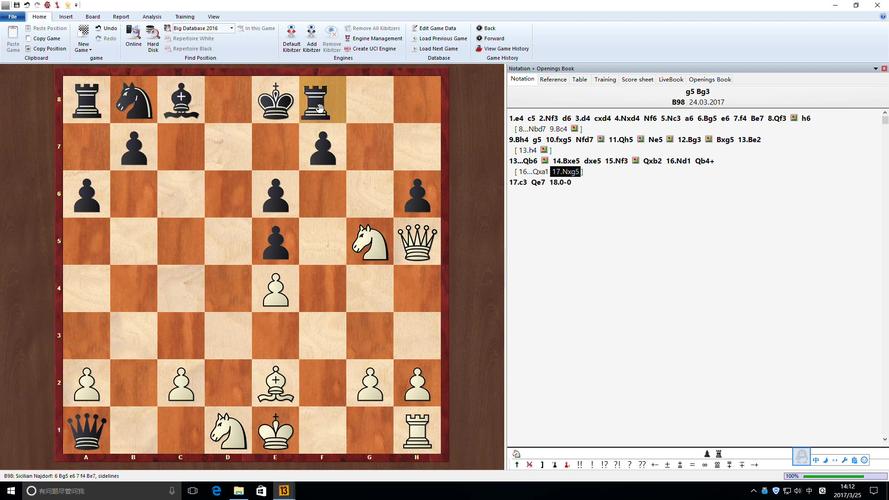Switch to the View ribbon tab
The image size is (889, 500).
point(213,17)
